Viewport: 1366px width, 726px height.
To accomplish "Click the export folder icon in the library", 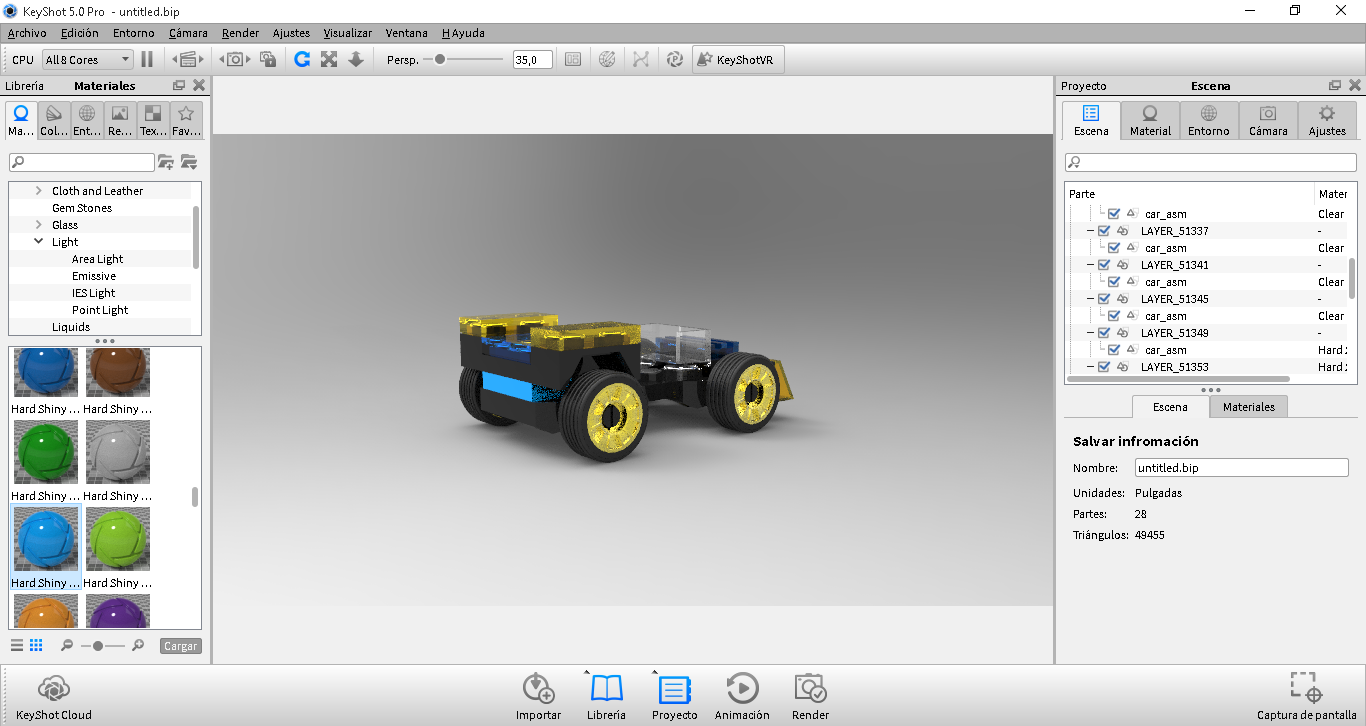I will pyautogui.click(x=189, y=162).
